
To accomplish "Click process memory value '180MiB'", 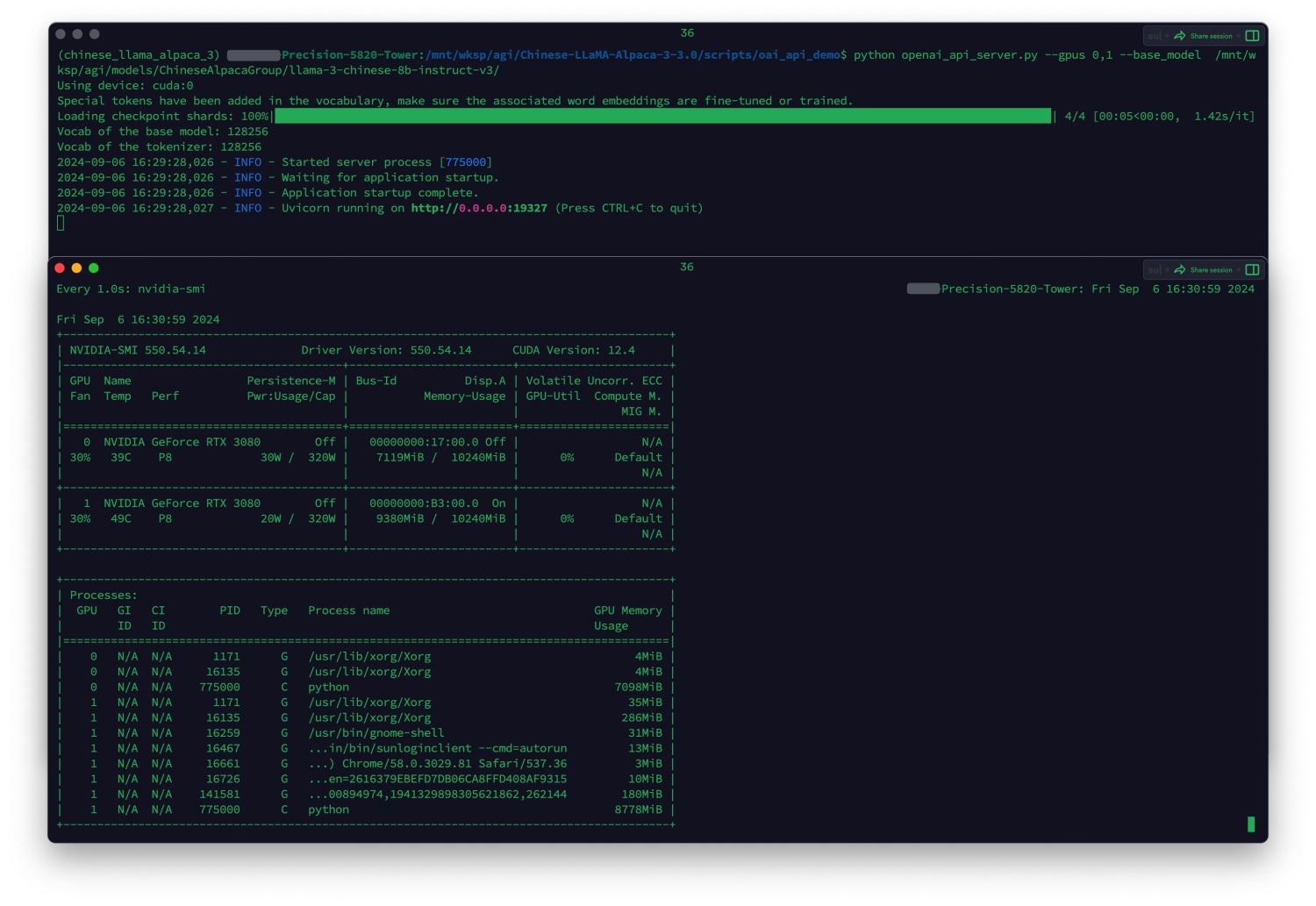I will coord(642,795).
